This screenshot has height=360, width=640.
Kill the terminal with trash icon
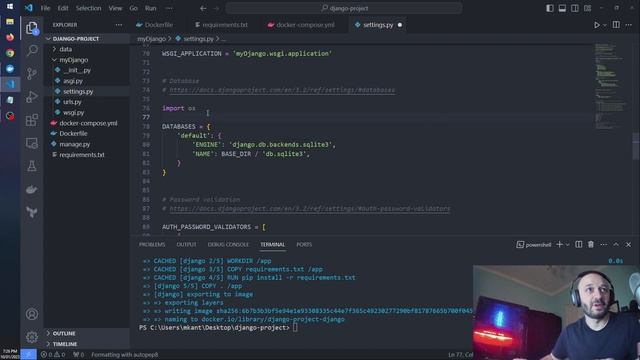[591, 244]
